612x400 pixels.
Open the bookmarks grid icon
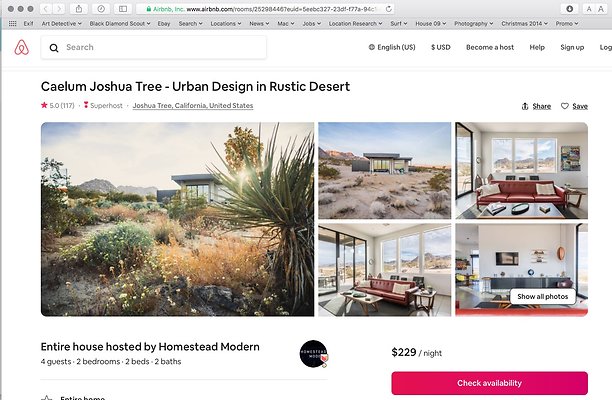[12, 23]
